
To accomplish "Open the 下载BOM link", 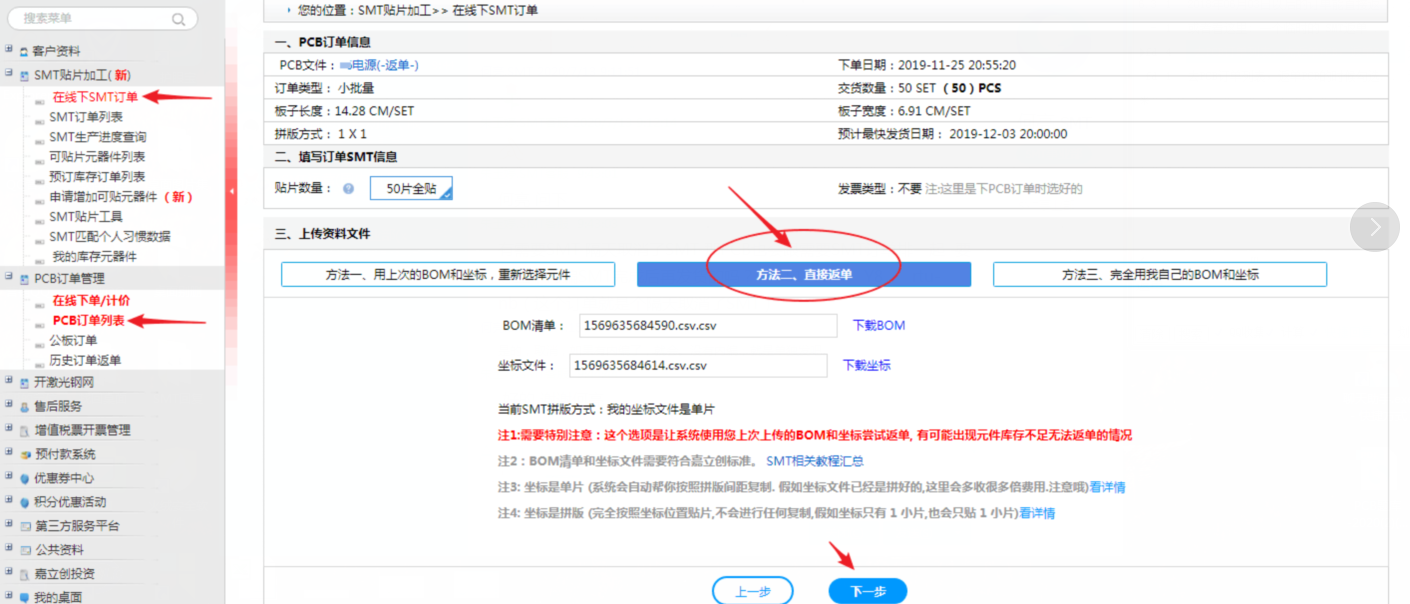I will (x=878, y=325).
